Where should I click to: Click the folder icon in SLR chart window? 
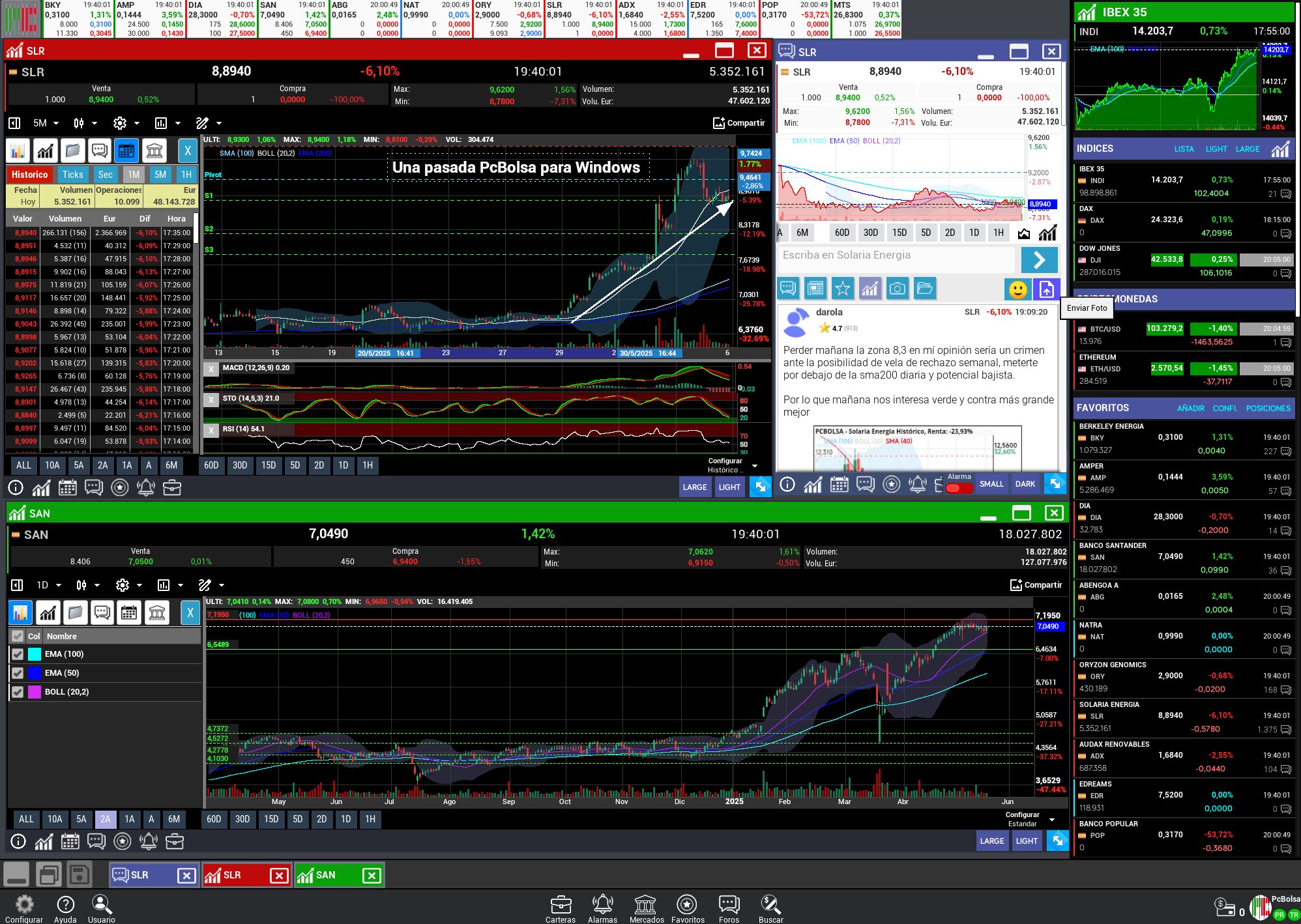pos(72,151)
